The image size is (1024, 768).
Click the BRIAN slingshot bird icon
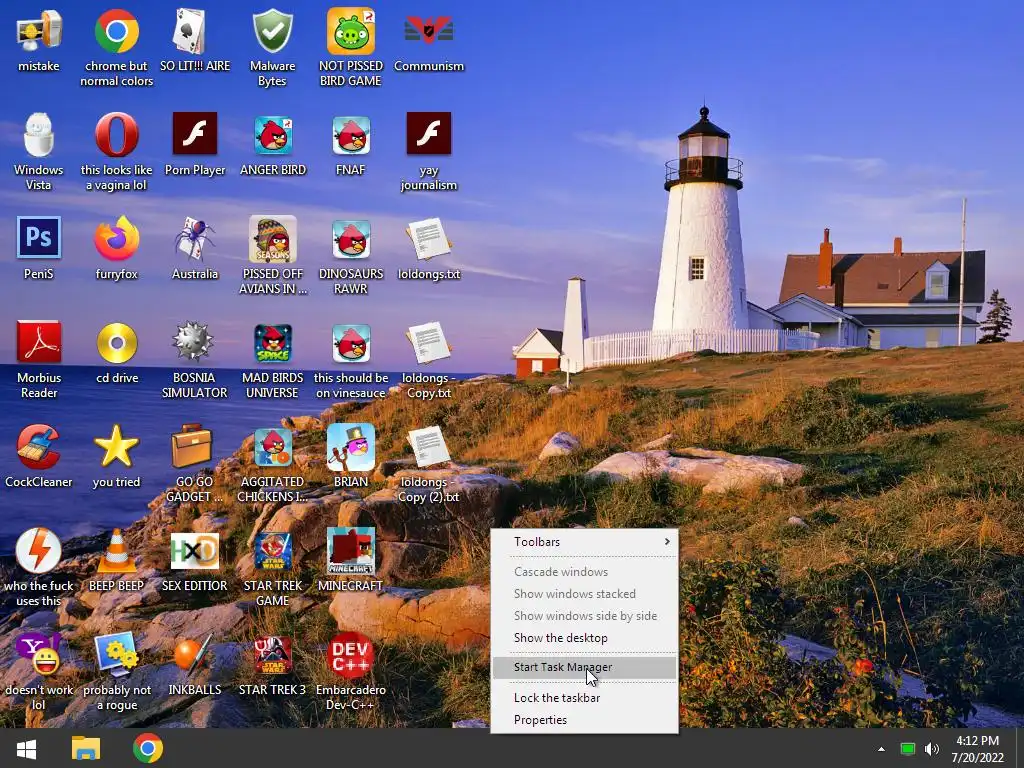[x=351, y=447]
